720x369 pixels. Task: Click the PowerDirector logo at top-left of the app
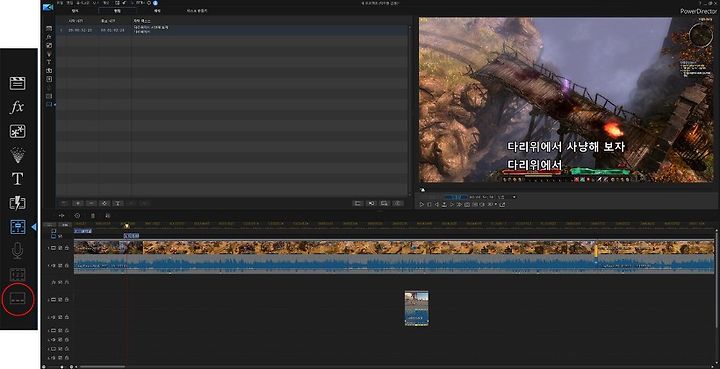(x=48, y=7)
